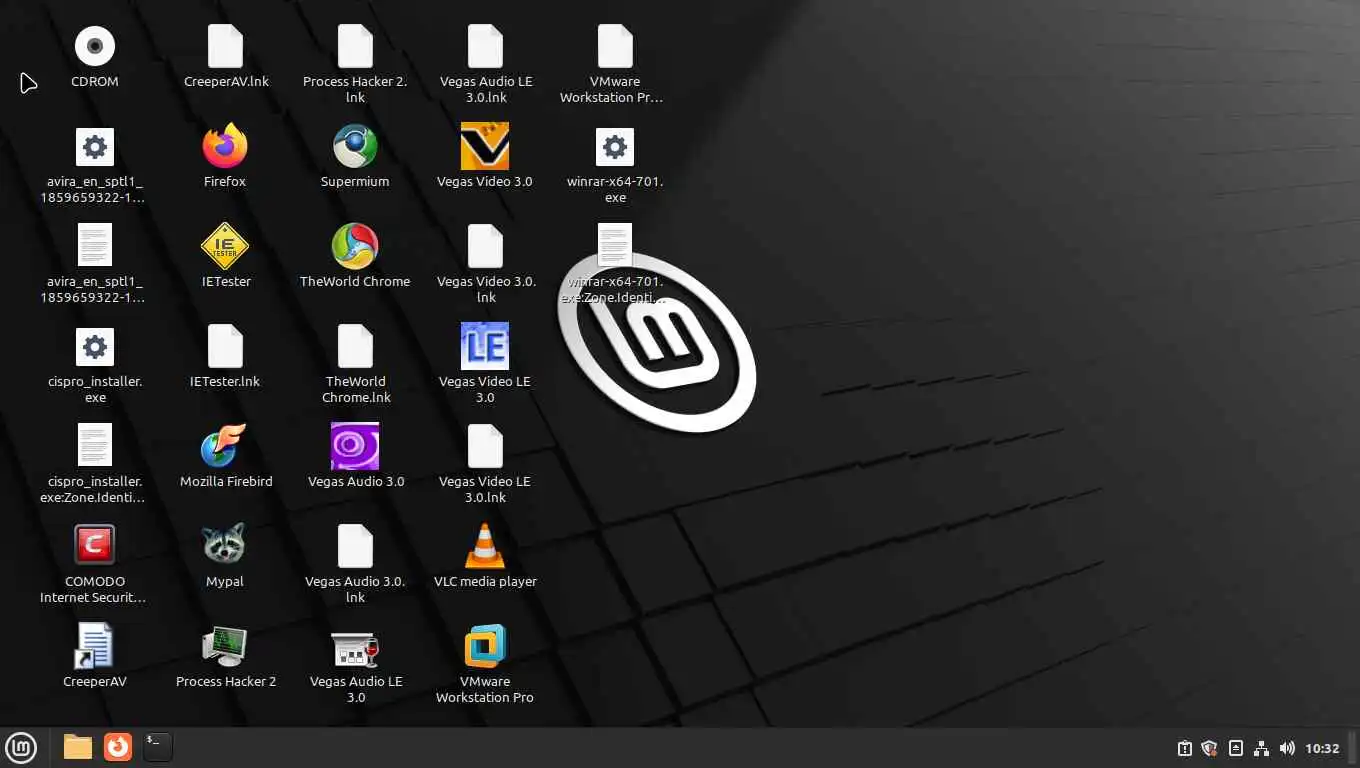Select the IETester application icon
Image resolution: width=1360 pixels, height=768 pixels.
coord(225,246)
